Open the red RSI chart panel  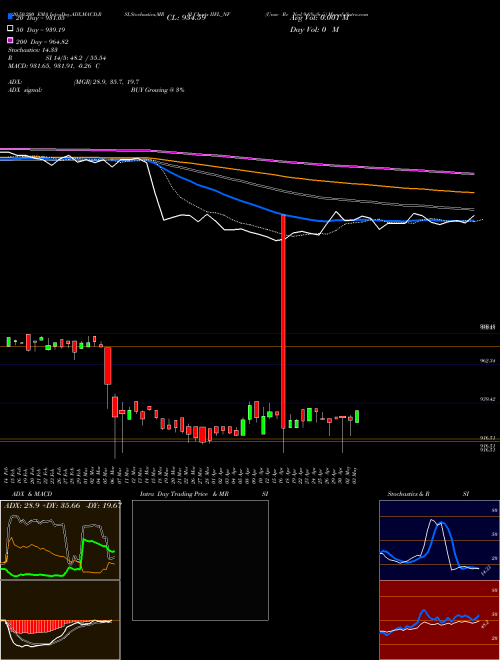[439, 620]
